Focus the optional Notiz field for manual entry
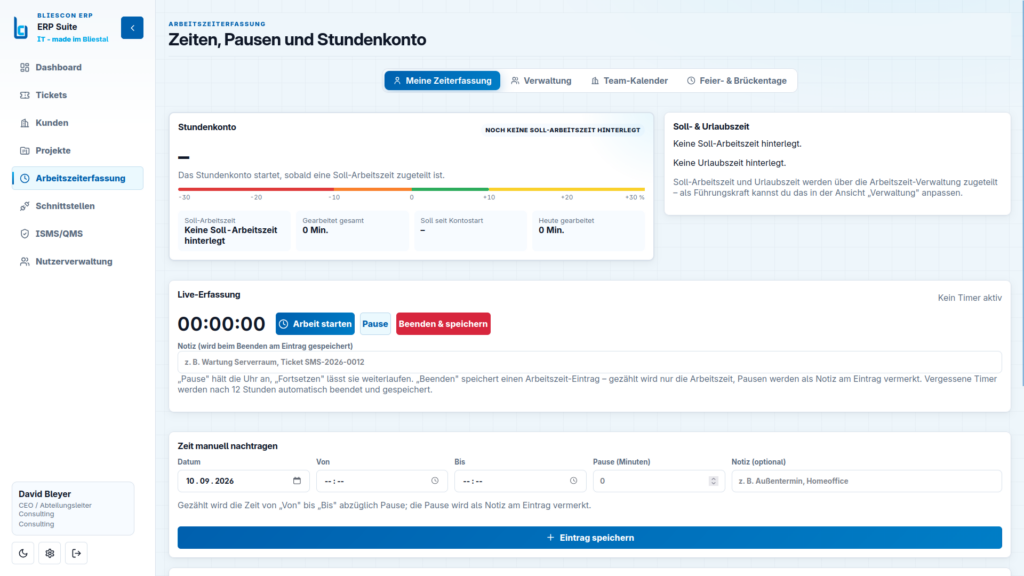This screenshot has width=1024, height=576. coord(866,481)
